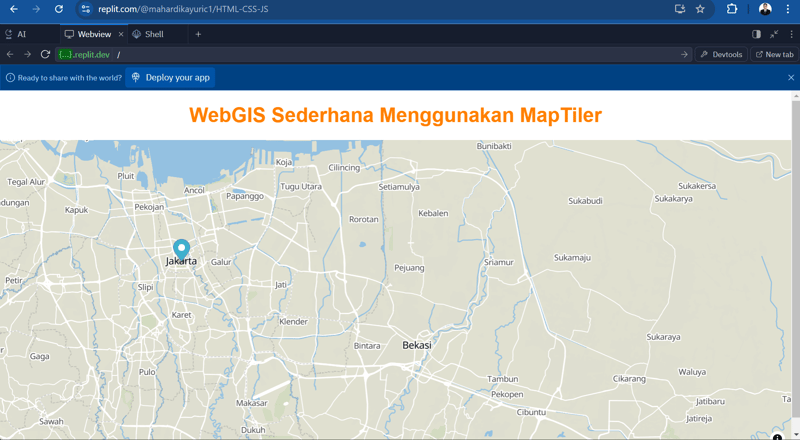This screenshot has width=800, height=440.
Task: Bookmark this page with the star
Action: point(700,9)
